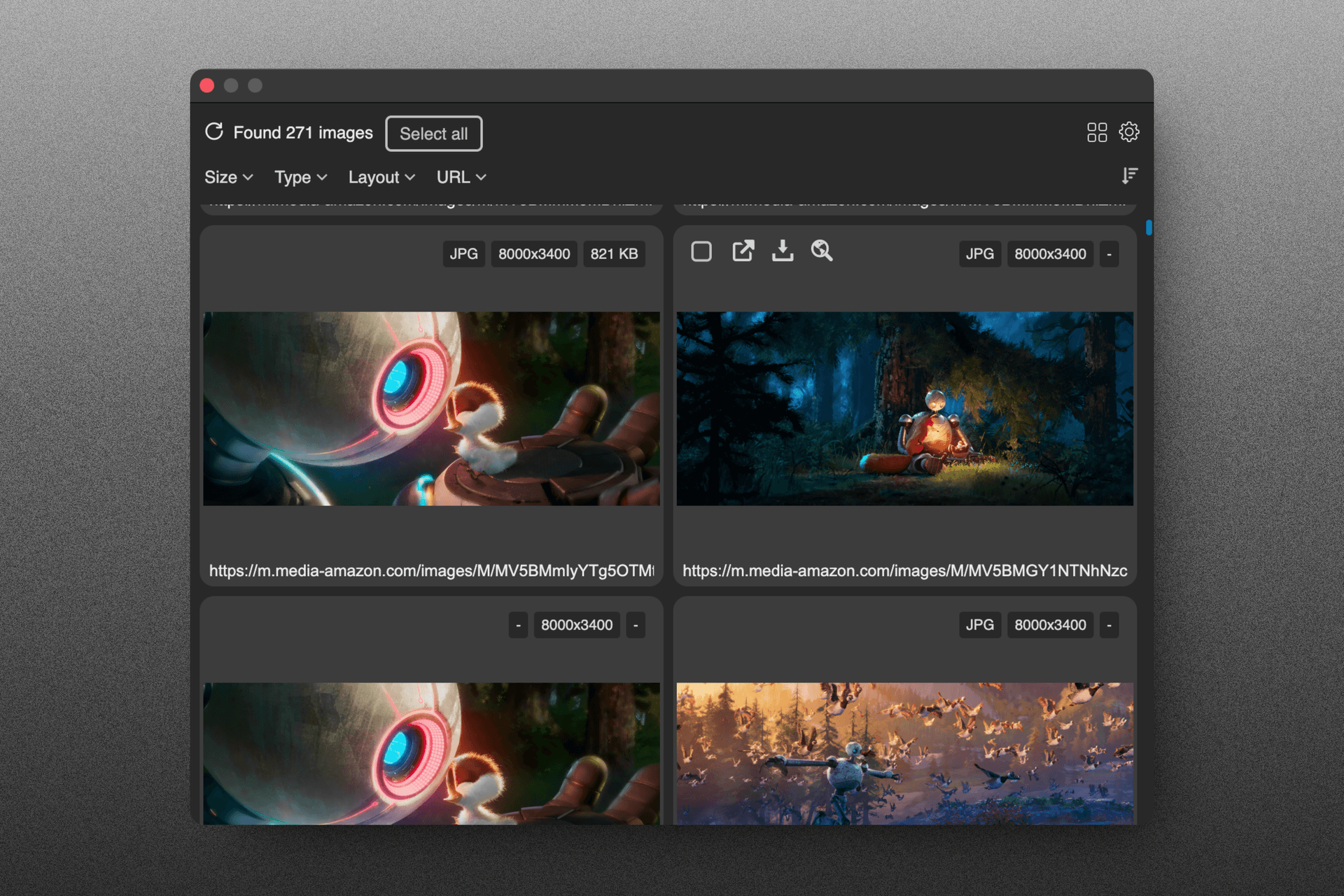
Task: Click the 821 KB size badge
Action: pos(614,254)
